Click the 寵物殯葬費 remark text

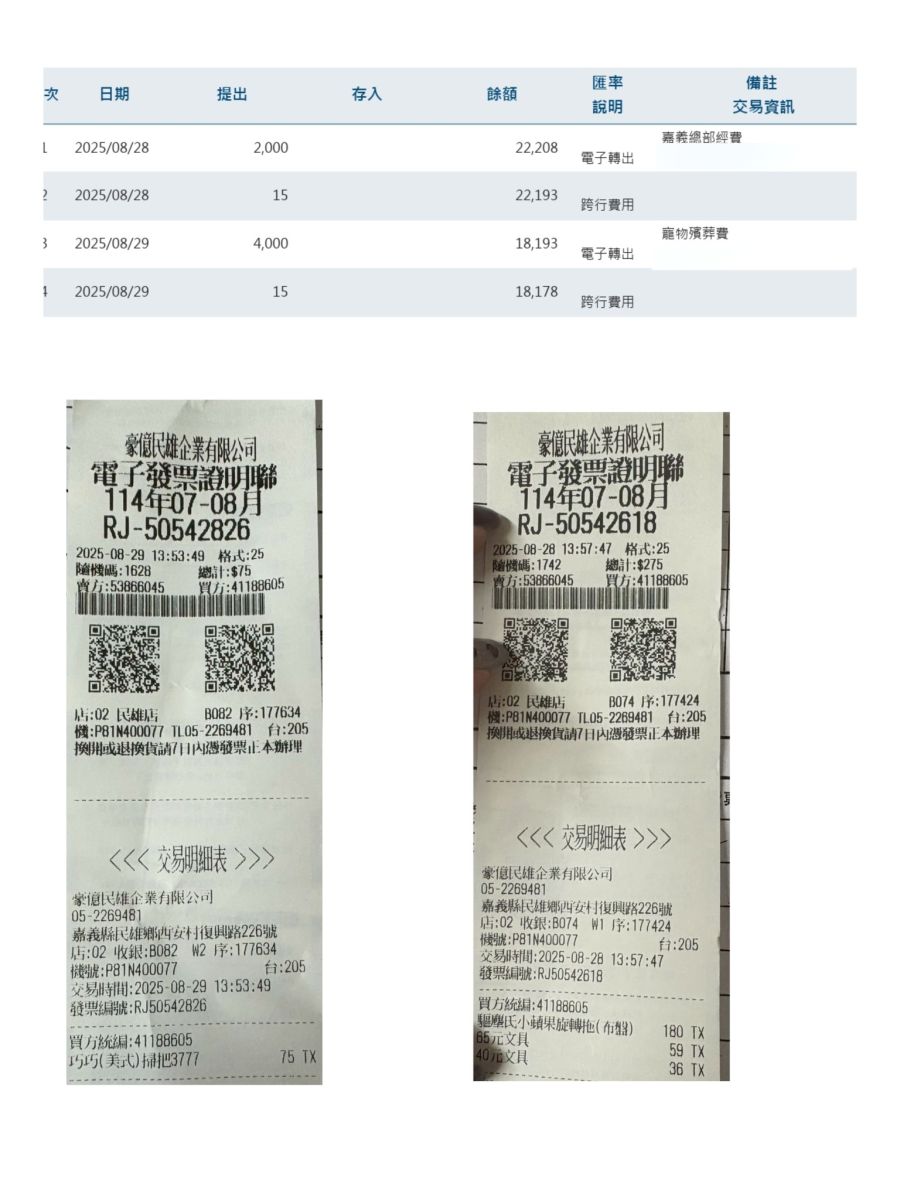(695, 233)
